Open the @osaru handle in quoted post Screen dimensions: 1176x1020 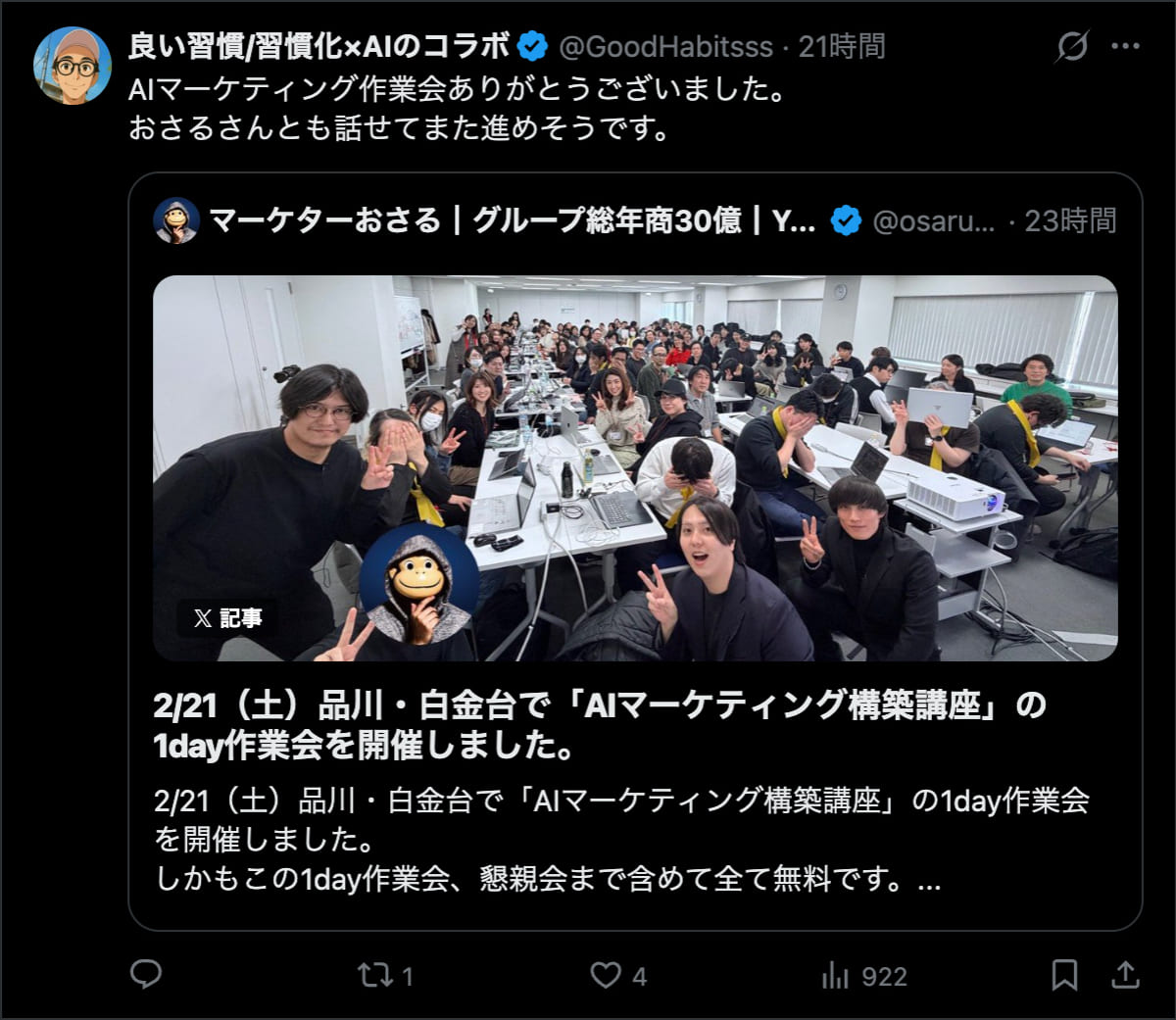933,221
